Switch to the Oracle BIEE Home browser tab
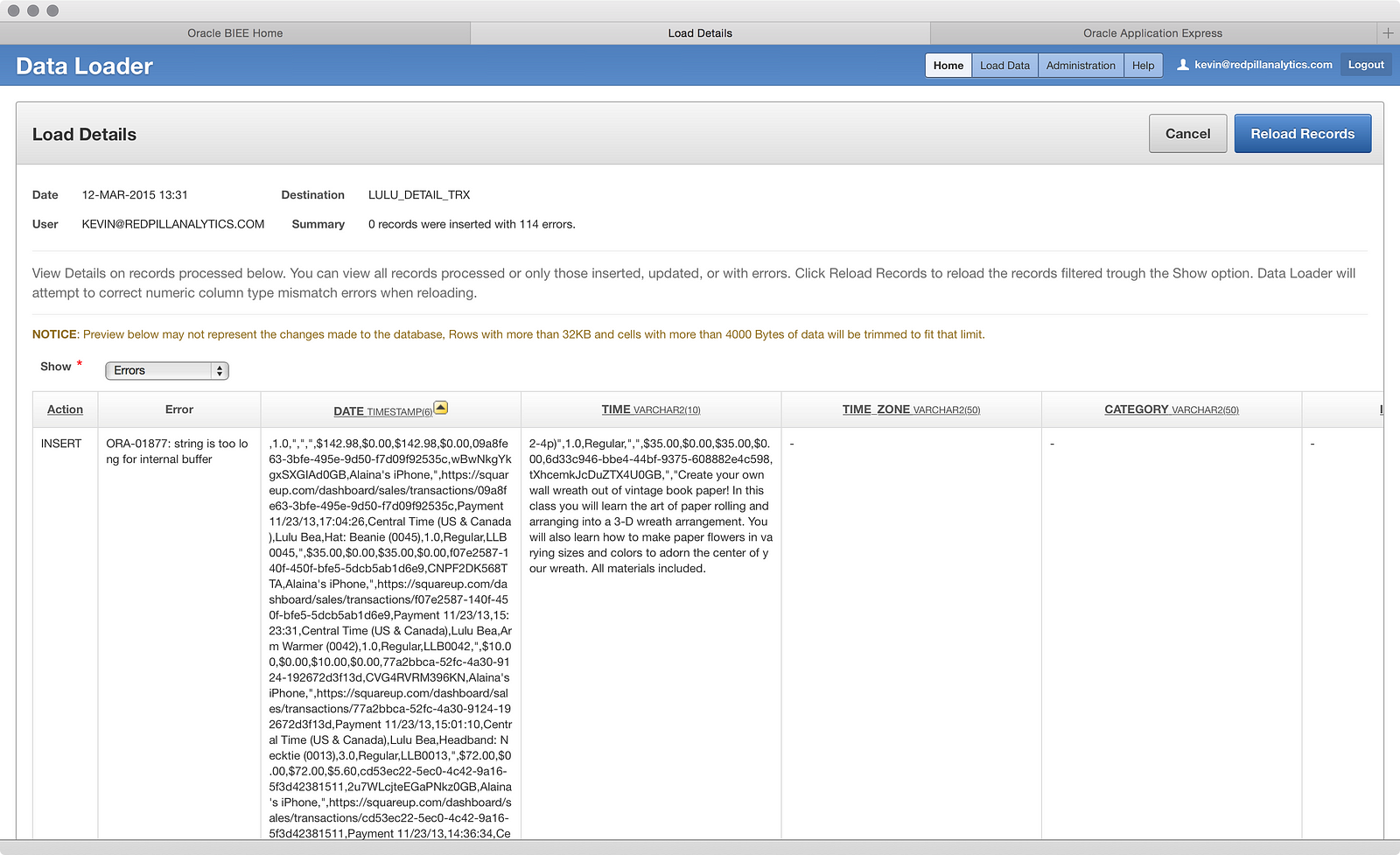This screenshot has height=855, width=1400. 234,33
